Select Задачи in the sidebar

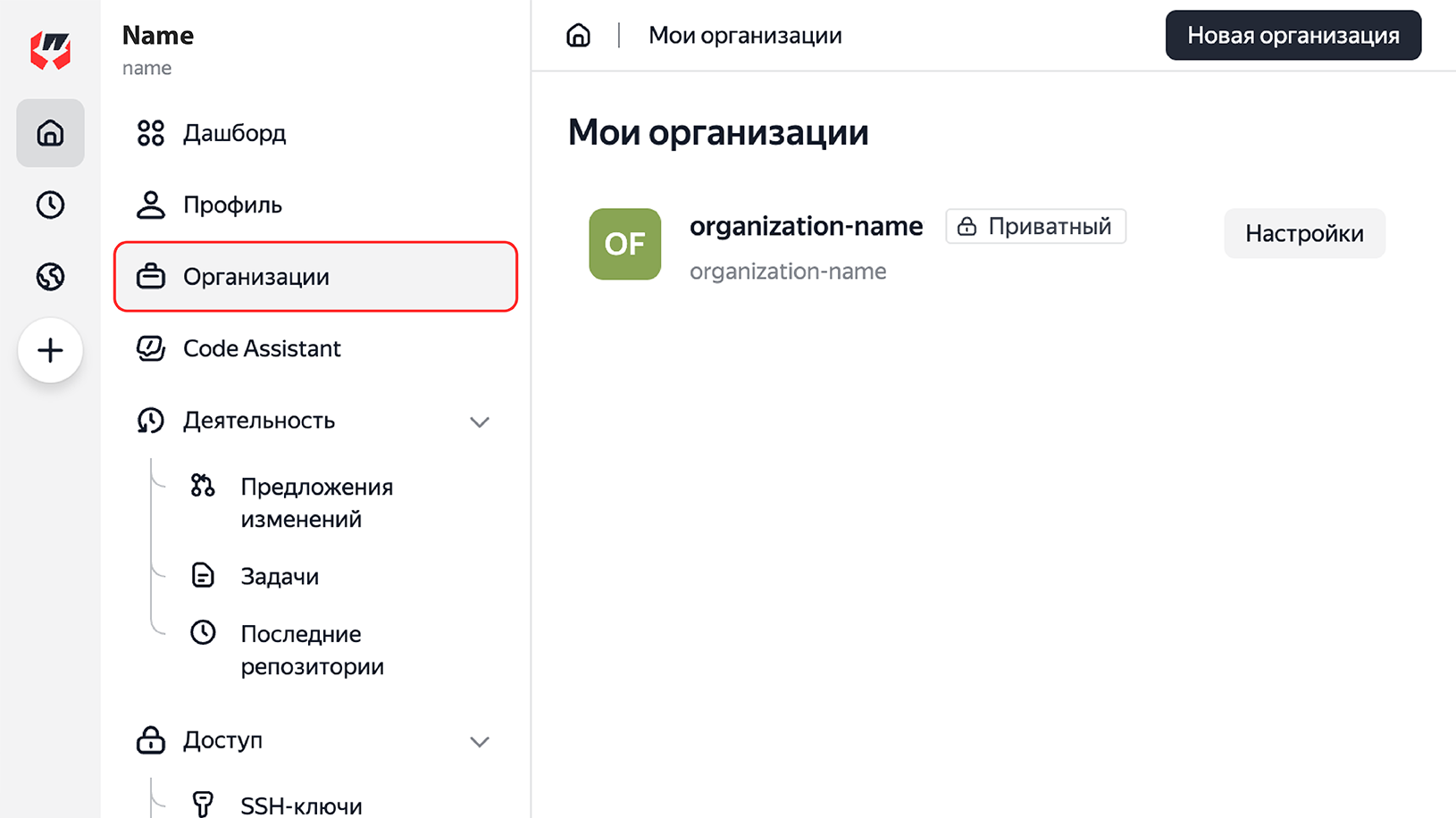coord(280,576)
